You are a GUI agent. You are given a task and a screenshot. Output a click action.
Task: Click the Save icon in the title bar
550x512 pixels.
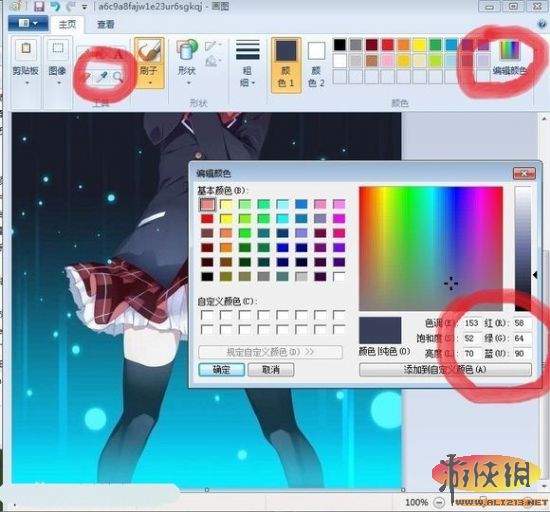click(x=39, y=6)
